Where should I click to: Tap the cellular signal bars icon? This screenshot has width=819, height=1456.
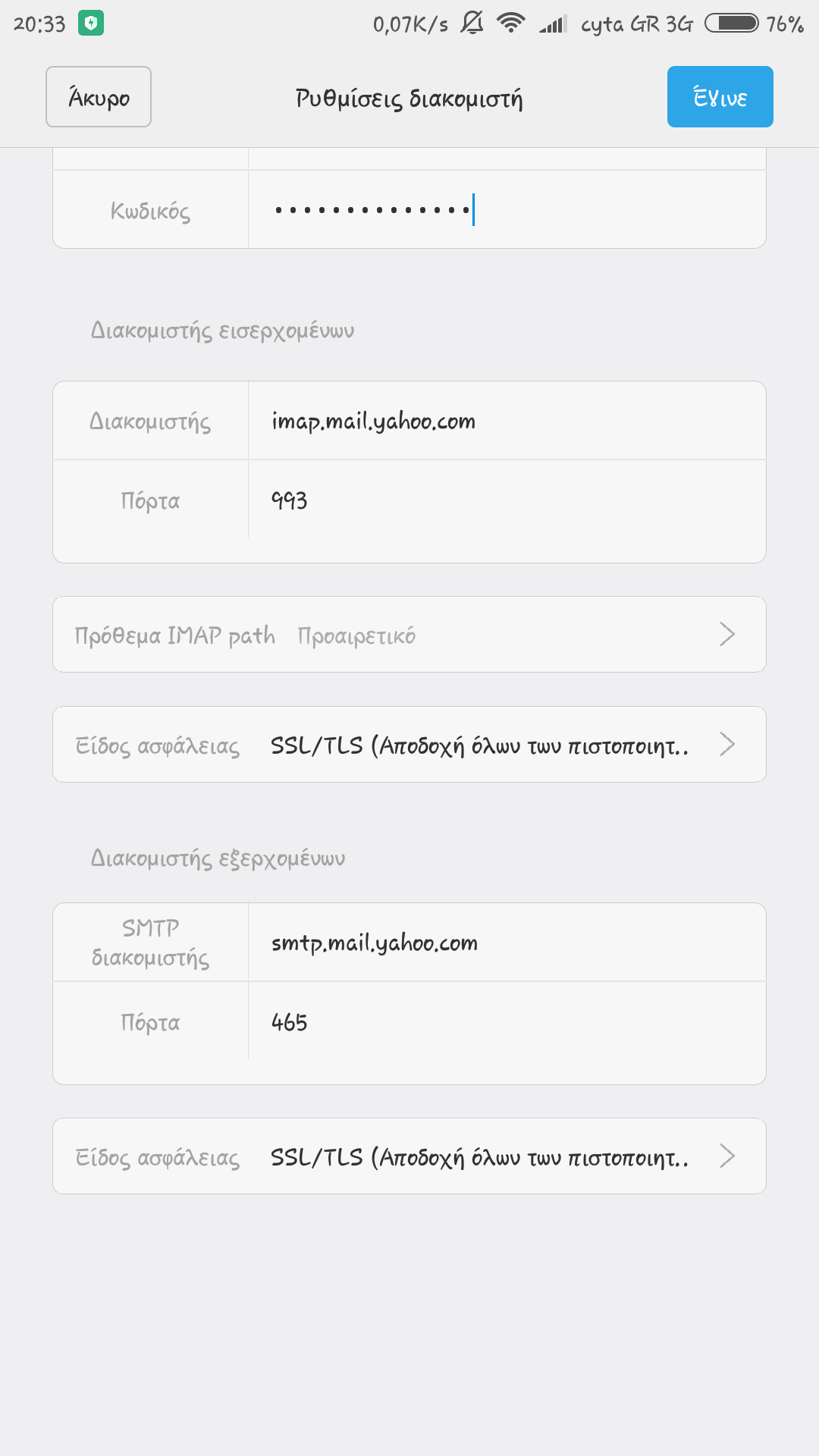[x=553, y=24]
